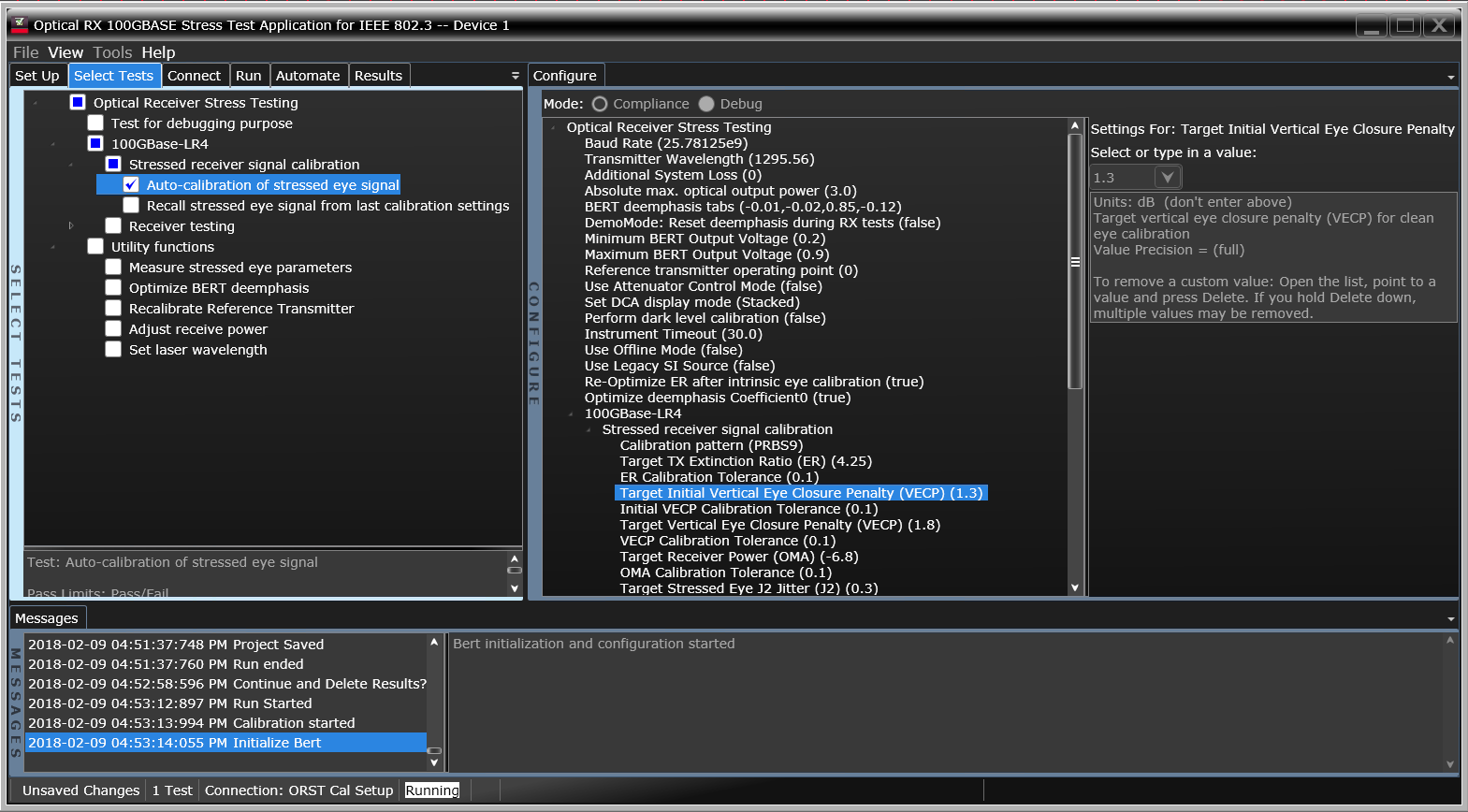This screenshot has height=812, width=1468.
Task: Collapse Stressed receiver signal calibration in Configure tree
Action: pos(589,430)
